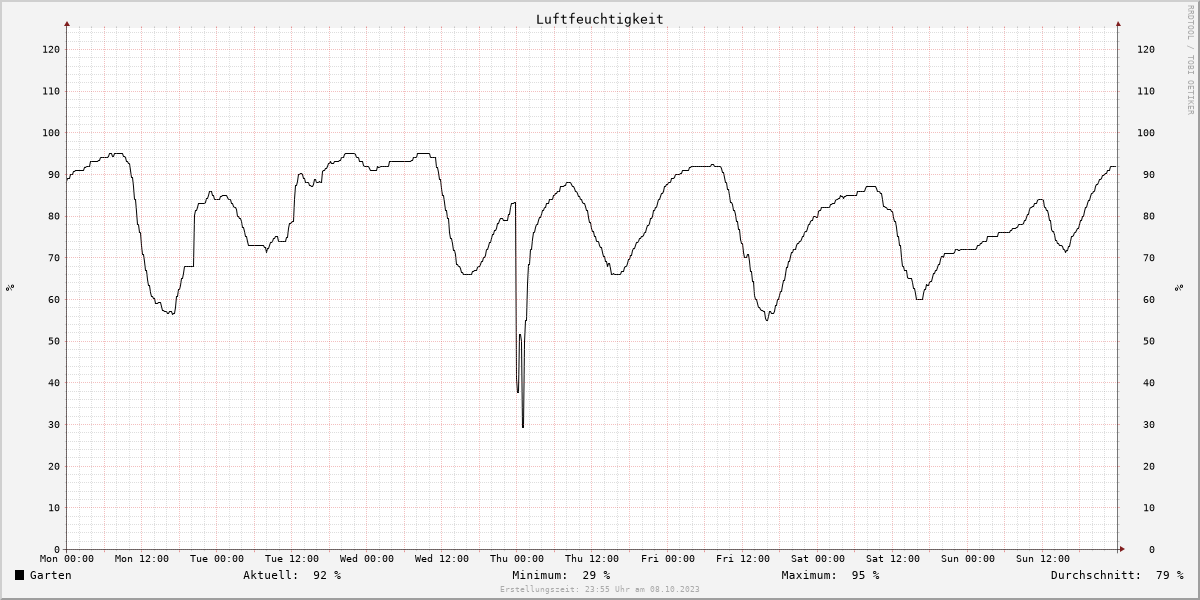The width and height of the screenshot is (1200, 600).
Task: Click the 'Erstellungszeit: 23:55 Uhr am 08.10.2023' footer text
Action: click(600, 590)
